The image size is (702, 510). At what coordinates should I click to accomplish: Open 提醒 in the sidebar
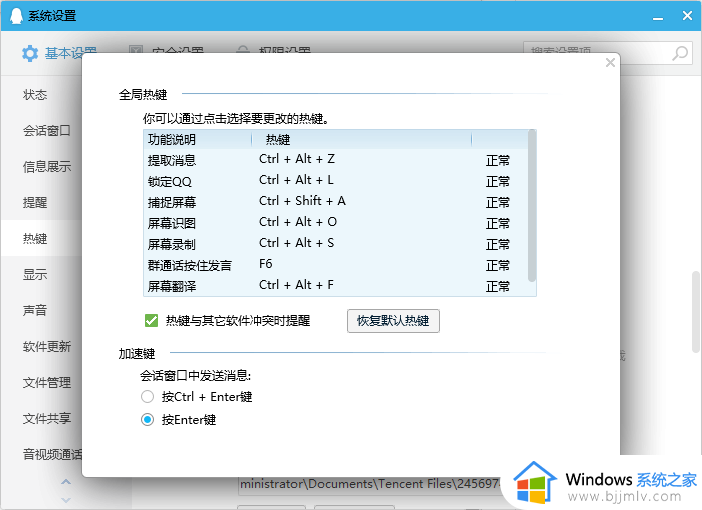[35, 202]
